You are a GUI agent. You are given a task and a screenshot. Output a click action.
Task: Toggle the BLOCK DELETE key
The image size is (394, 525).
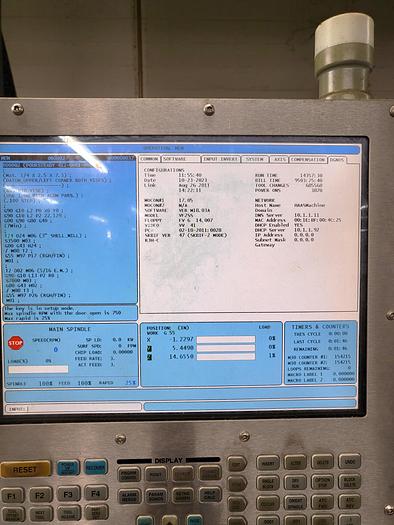click(x=349, y=481)
